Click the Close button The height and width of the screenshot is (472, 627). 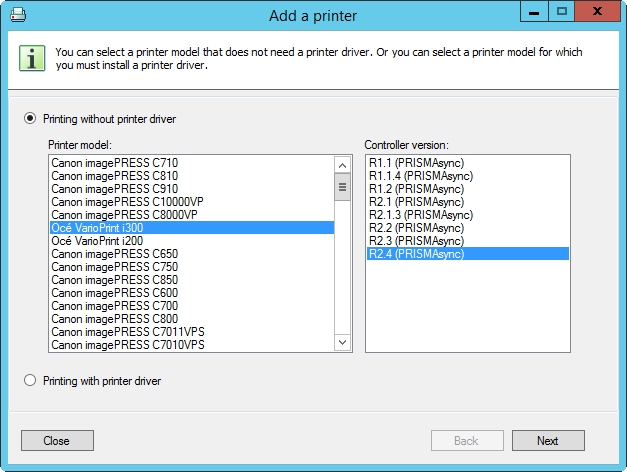coord(57,440)
